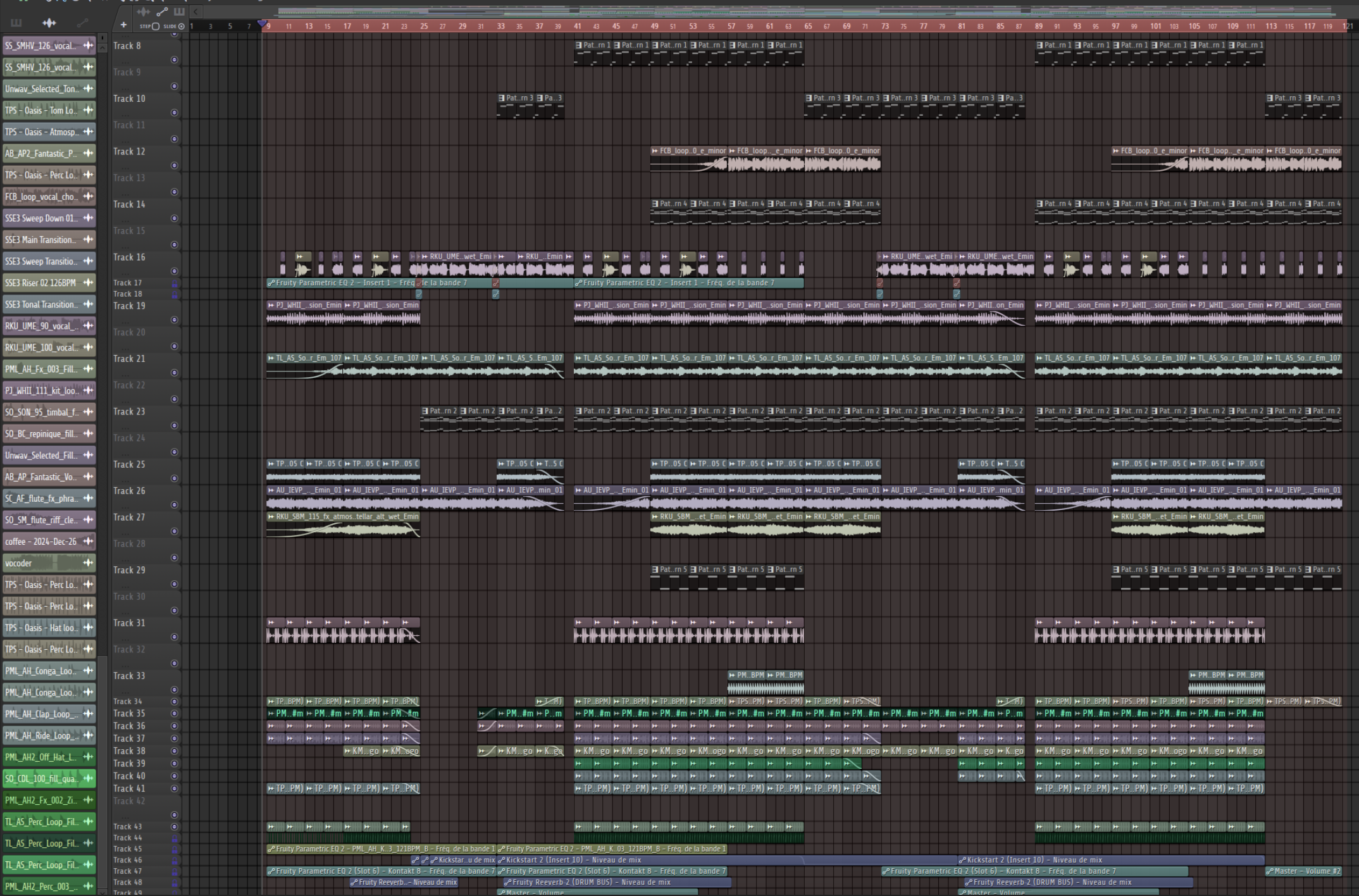Select audio clip focus icon in playlist header
The height and width of the screenshot is (896, 1359).
[x=144, y=11]
